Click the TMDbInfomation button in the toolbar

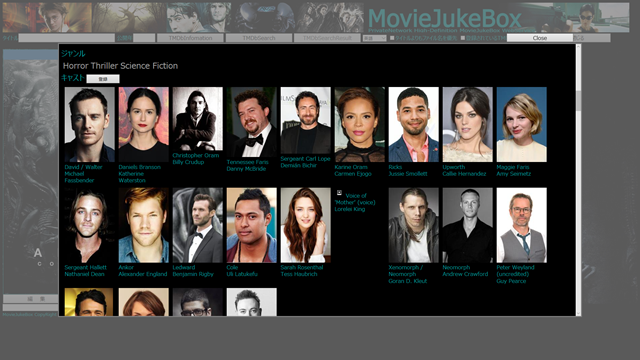190,38
